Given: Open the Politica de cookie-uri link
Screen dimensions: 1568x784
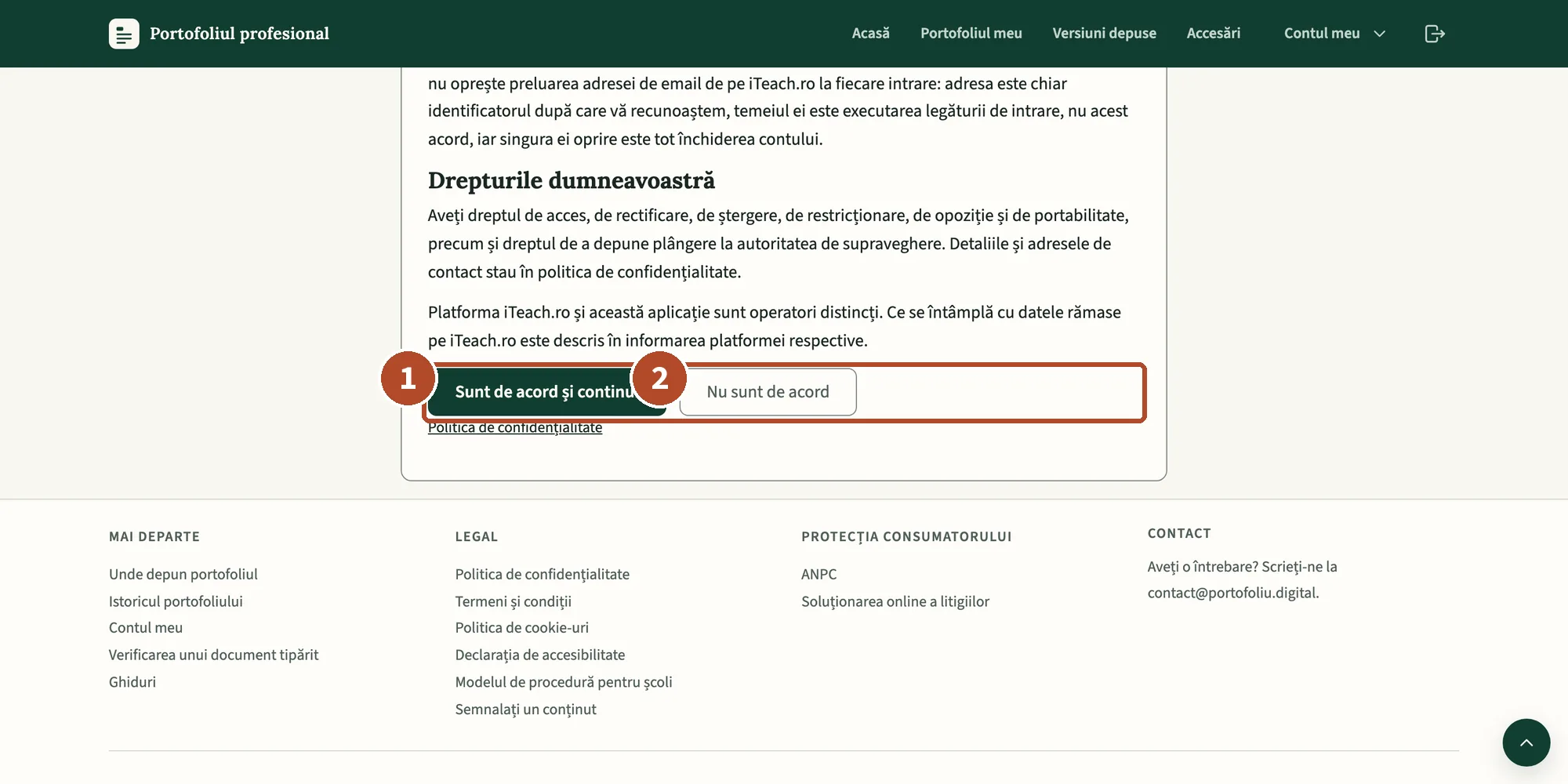Looking at the screenshot, I should [x=522, y=628].
